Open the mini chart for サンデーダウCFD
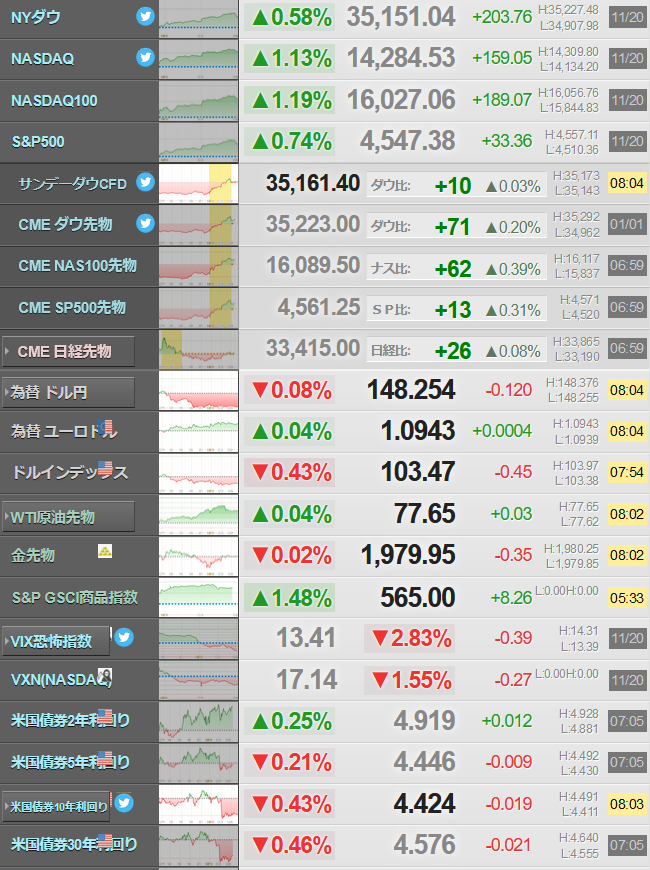The image size is (650, 870). click(199, 184)
